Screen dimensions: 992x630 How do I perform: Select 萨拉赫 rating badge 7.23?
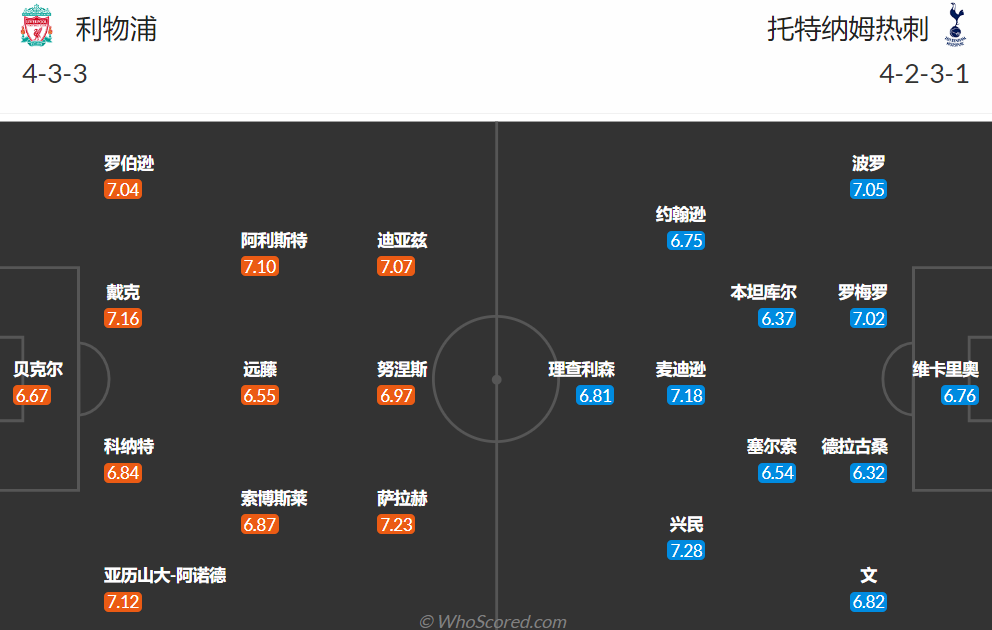coord(396,524)
